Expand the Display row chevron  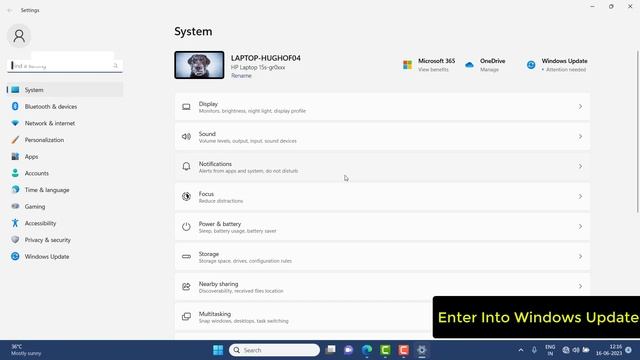(x=580, y=107)
